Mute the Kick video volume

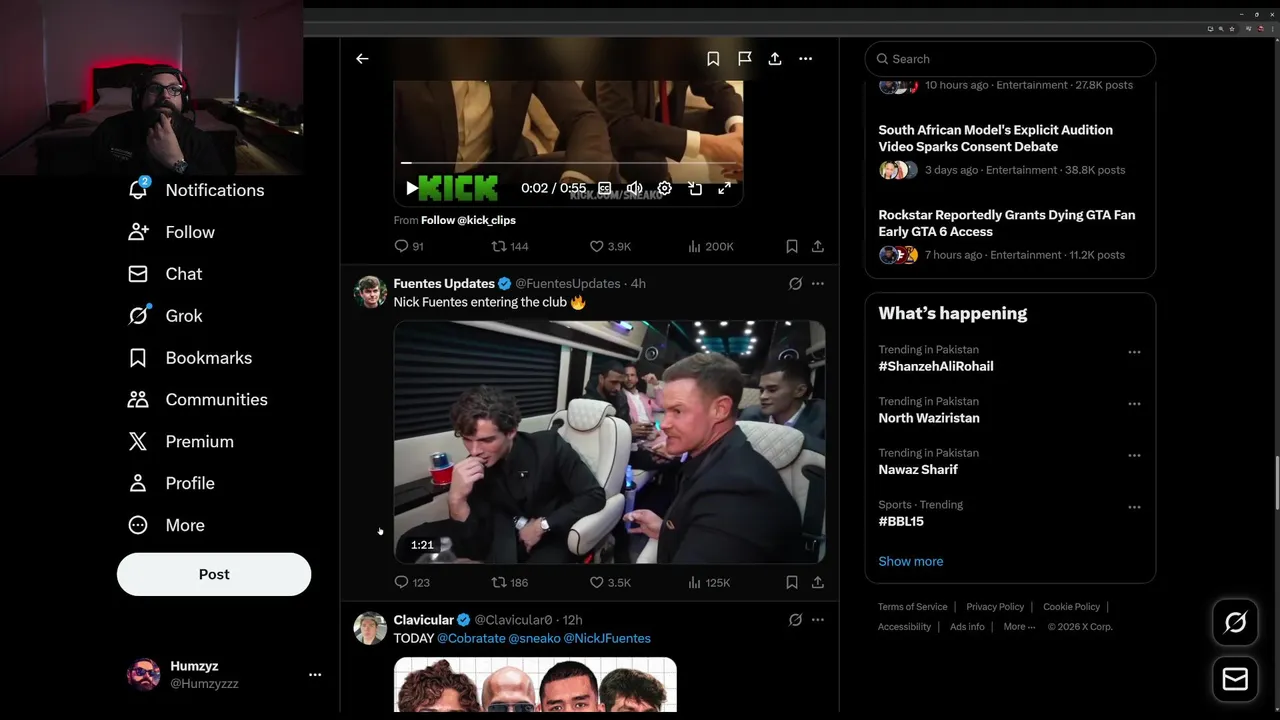[x=634, y=188]
